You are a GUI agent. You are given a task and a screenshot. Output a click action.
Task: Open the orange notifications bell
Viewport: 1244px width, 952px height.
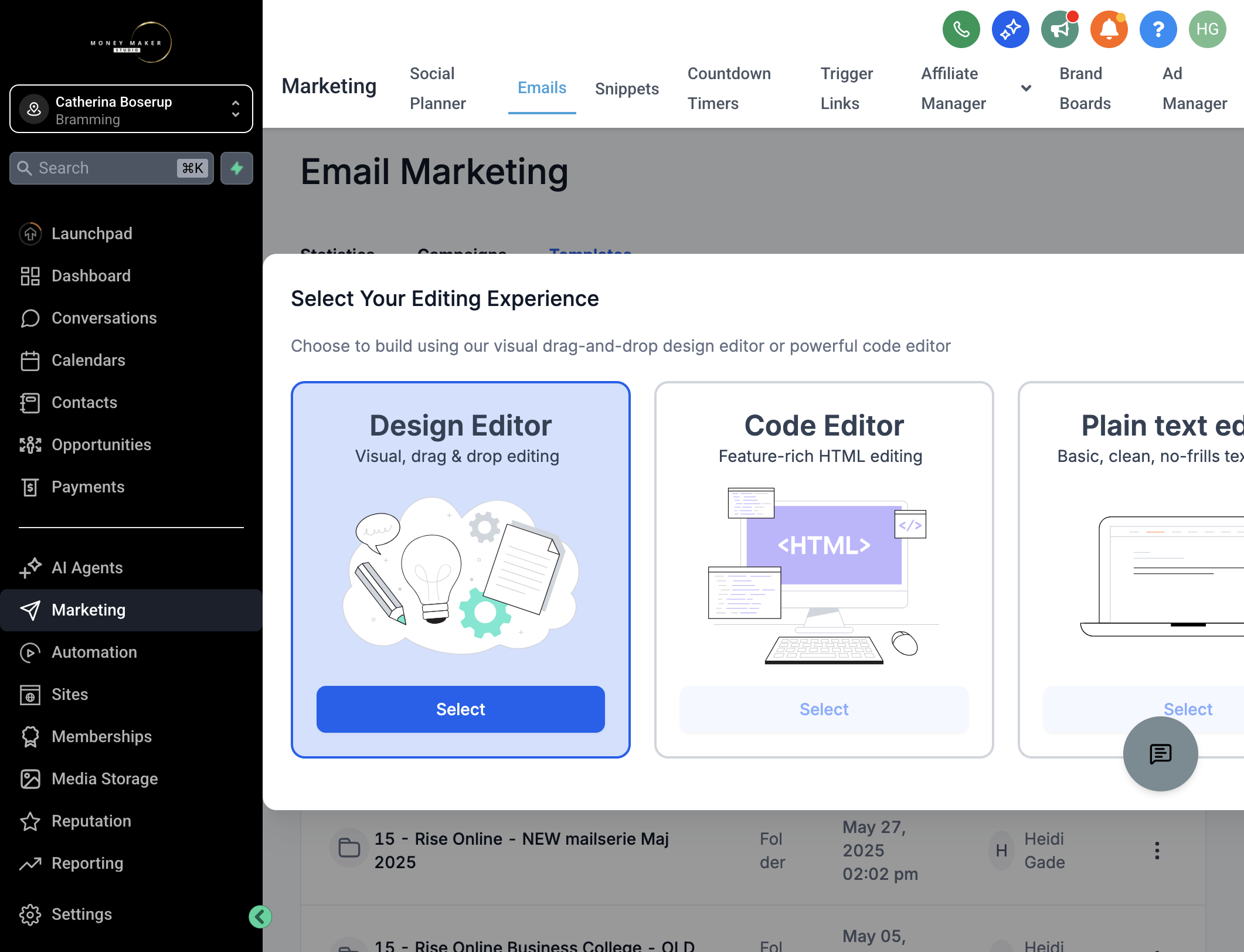pyautogui.click(x=1109, y=29)
